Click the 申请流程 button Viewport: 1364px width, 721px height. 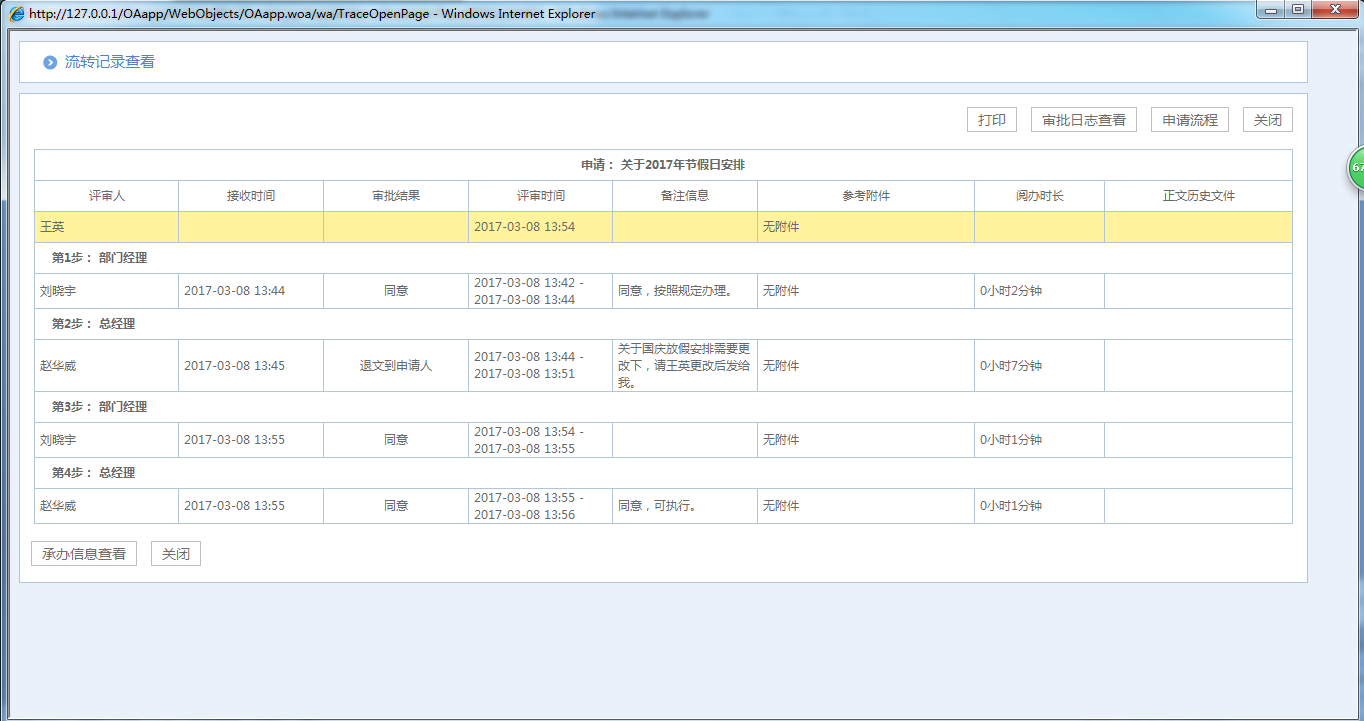tap(1190, 120)
